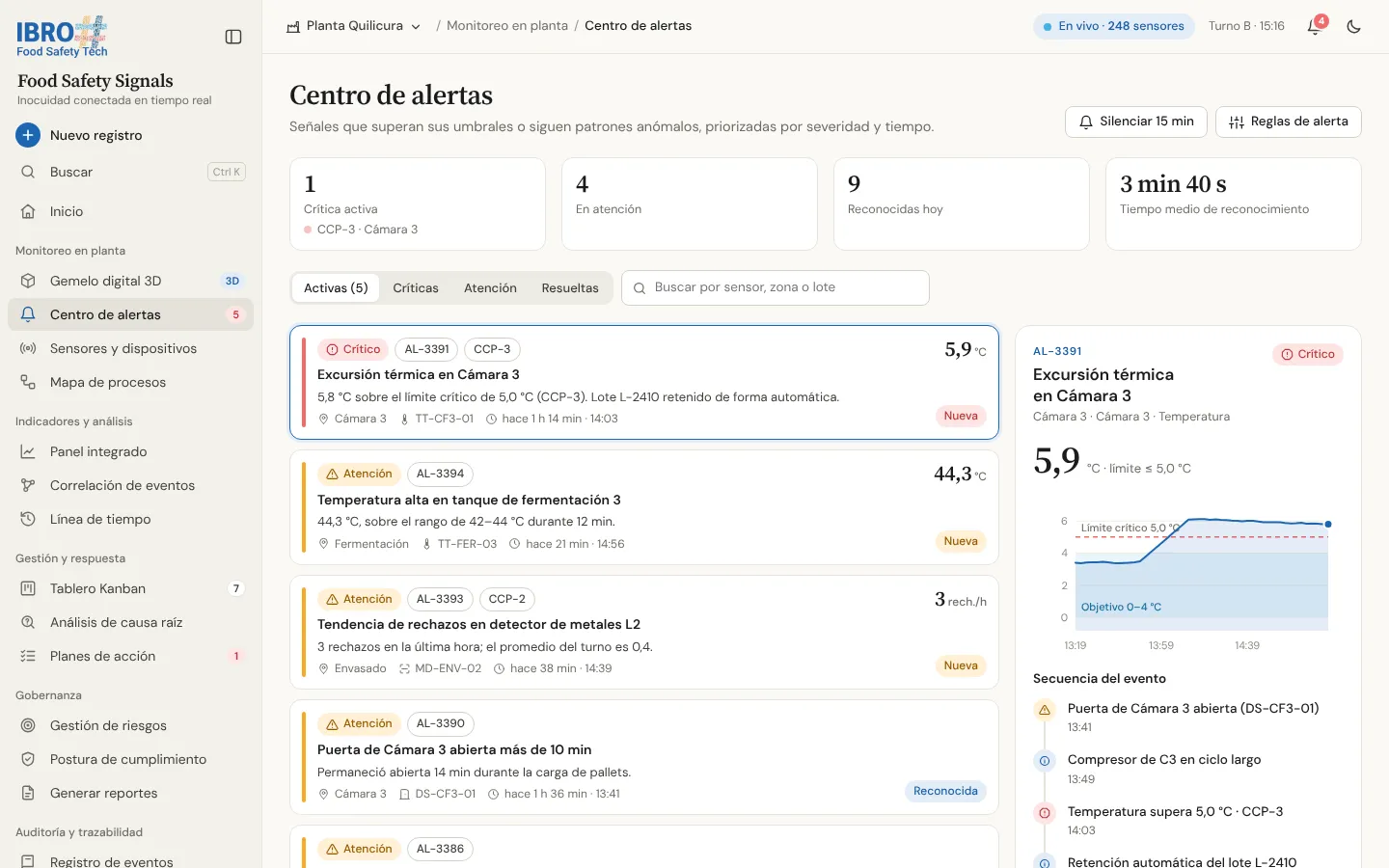Viewport: 1389px width, 868px height.
Task: Select the Activas (5) tab
Action: (x=336, y=287)
